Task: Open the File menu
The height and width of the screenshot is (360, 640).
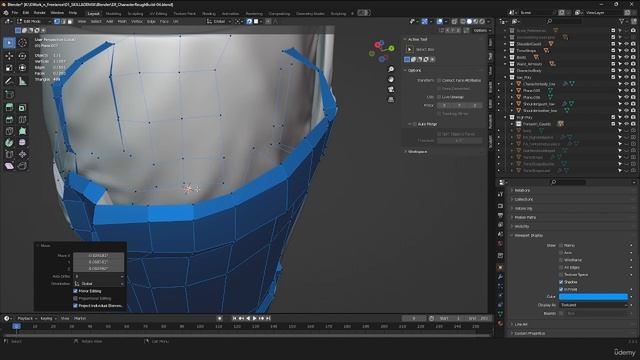Action: click(x=15, y=13)
